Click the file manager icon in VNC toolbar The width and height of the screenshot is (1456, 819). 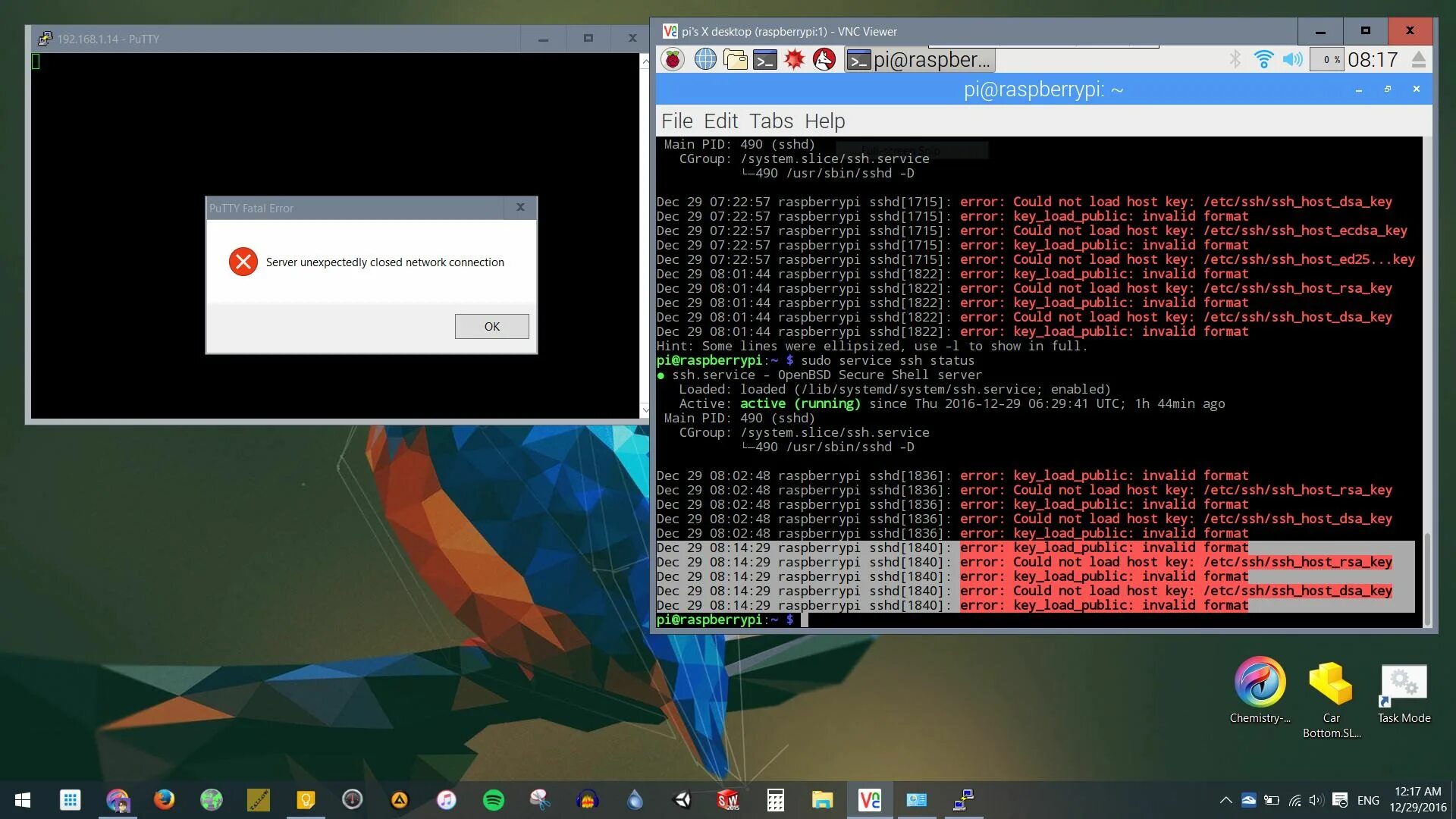click(738, 60)
